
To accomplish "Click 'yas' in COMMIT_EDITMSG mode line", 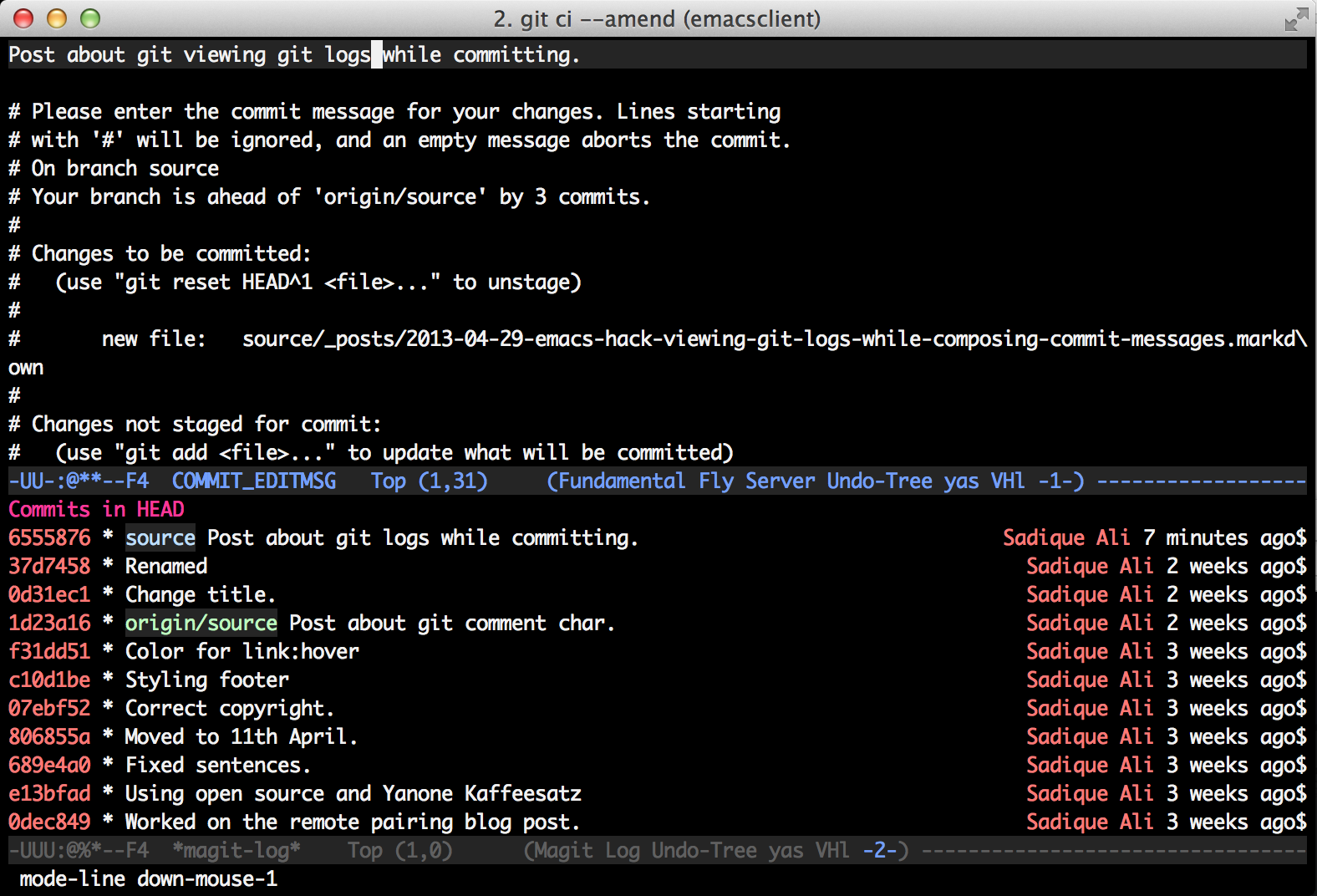I will 962,481.
